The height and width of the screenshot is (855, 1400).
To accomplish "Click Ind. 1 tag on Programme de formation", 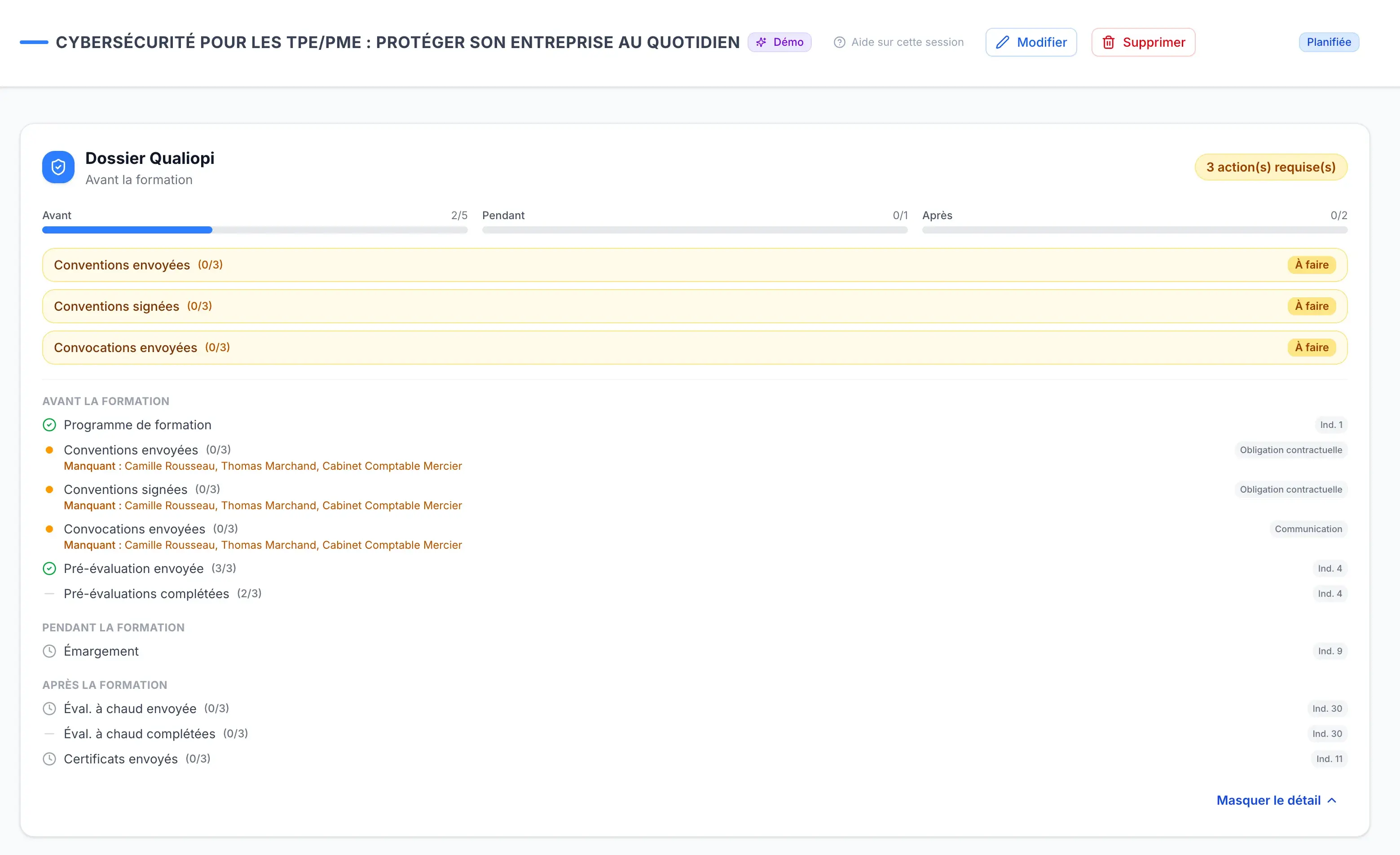I will [x=1331, y=425].
